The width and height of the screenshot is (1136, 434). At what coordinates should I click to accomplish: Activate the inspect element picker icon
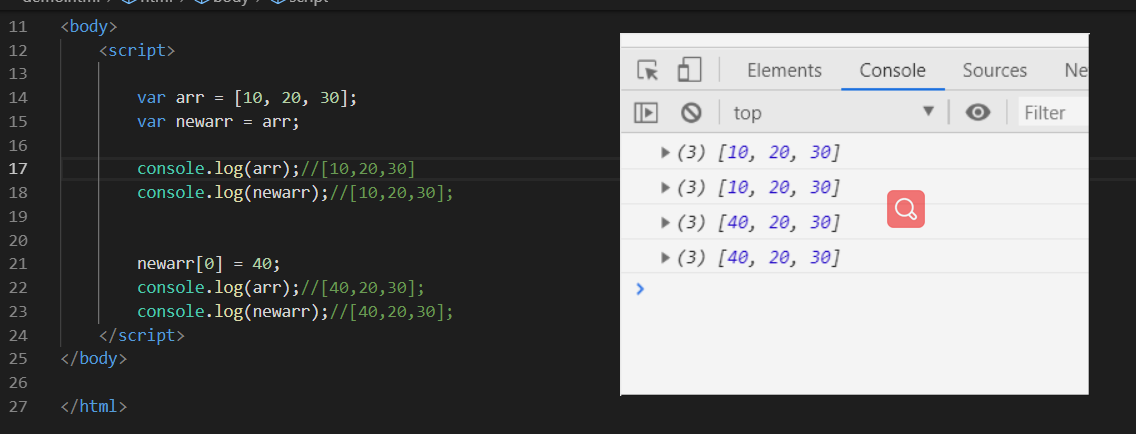pyautogui.click(x=647, y=70)
